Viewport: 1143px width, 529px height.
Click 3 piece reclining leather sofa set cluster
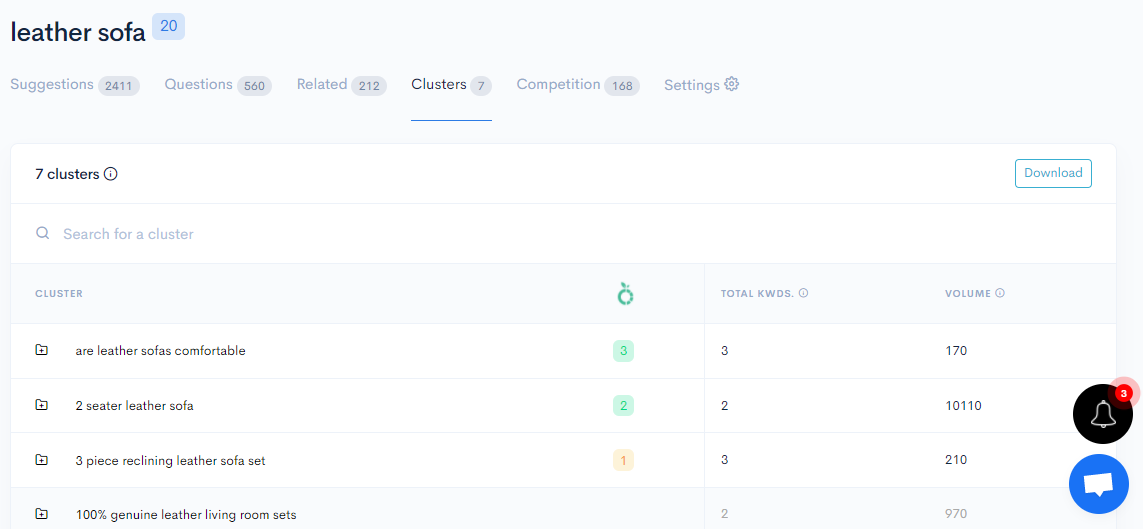pos(171,461)
